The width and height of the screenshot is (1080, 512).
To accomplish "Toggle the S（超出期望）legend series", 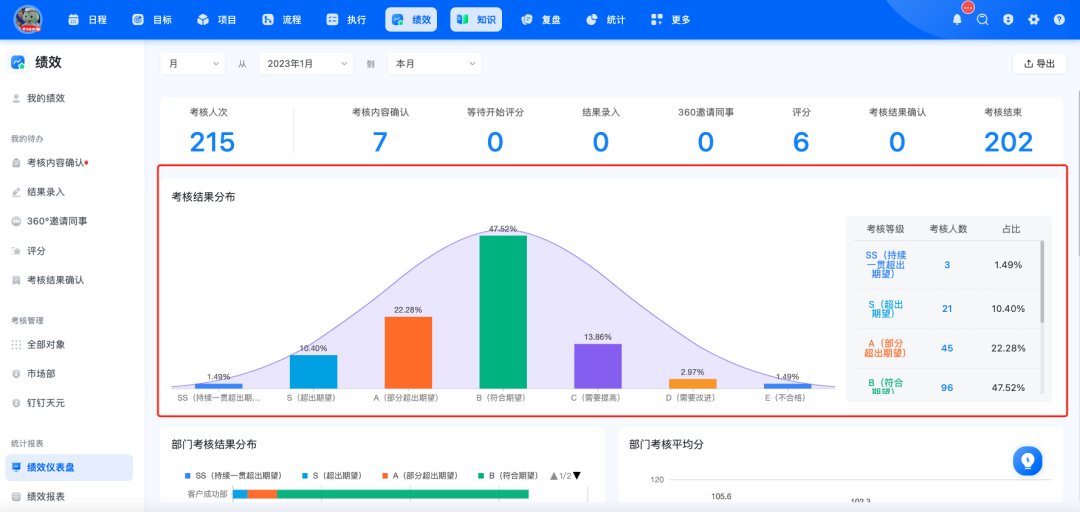I will click(331, 475).
